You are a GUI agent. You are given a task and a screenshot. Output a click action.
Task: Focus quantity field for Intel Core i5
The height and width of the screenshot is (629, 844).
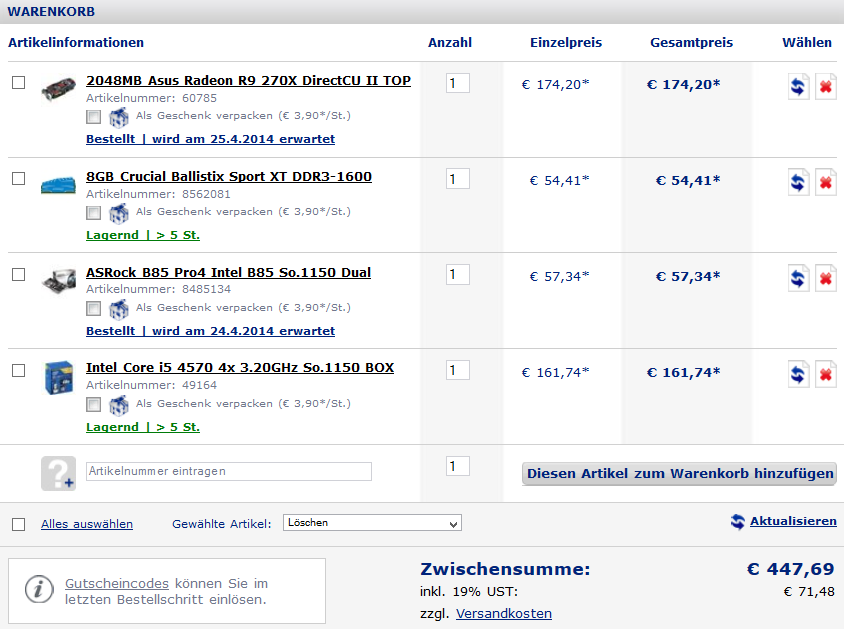(458, 371)
